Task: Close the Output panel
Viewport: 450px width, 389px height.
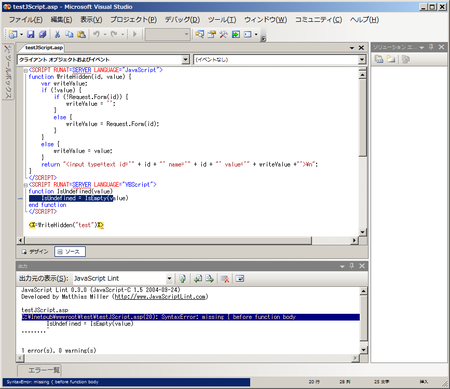Action: click(x=362, y=266)
